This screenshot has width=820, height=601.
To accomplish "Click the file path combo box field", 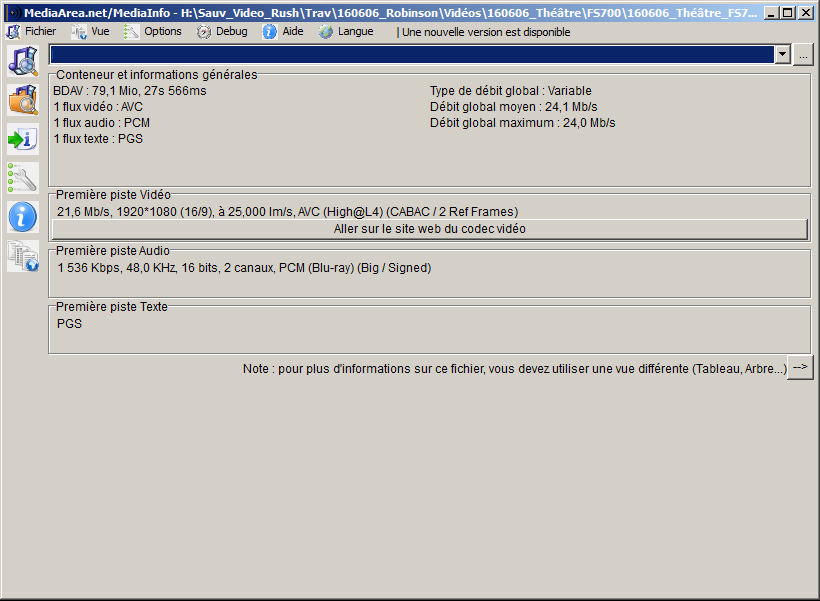I will (x=412, y=54).
